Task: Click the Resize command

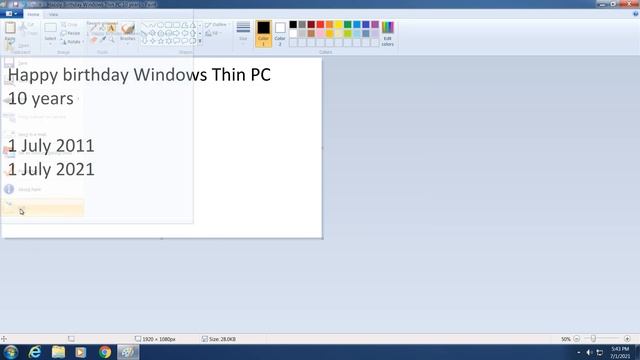Action: [x=71, y=33]
